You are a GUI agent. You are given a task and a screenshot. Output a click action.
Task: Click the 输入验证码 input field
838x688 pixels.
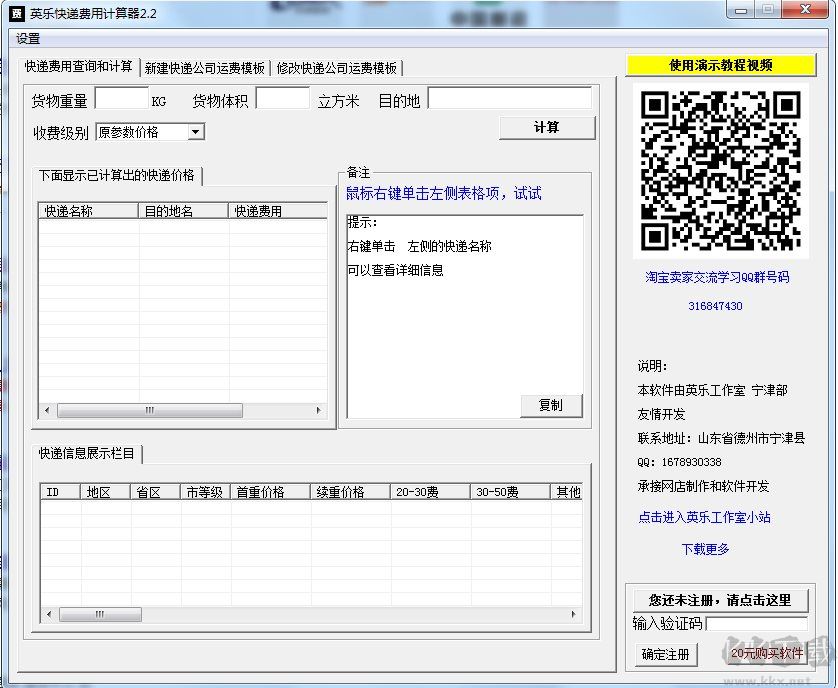(755, 624)
